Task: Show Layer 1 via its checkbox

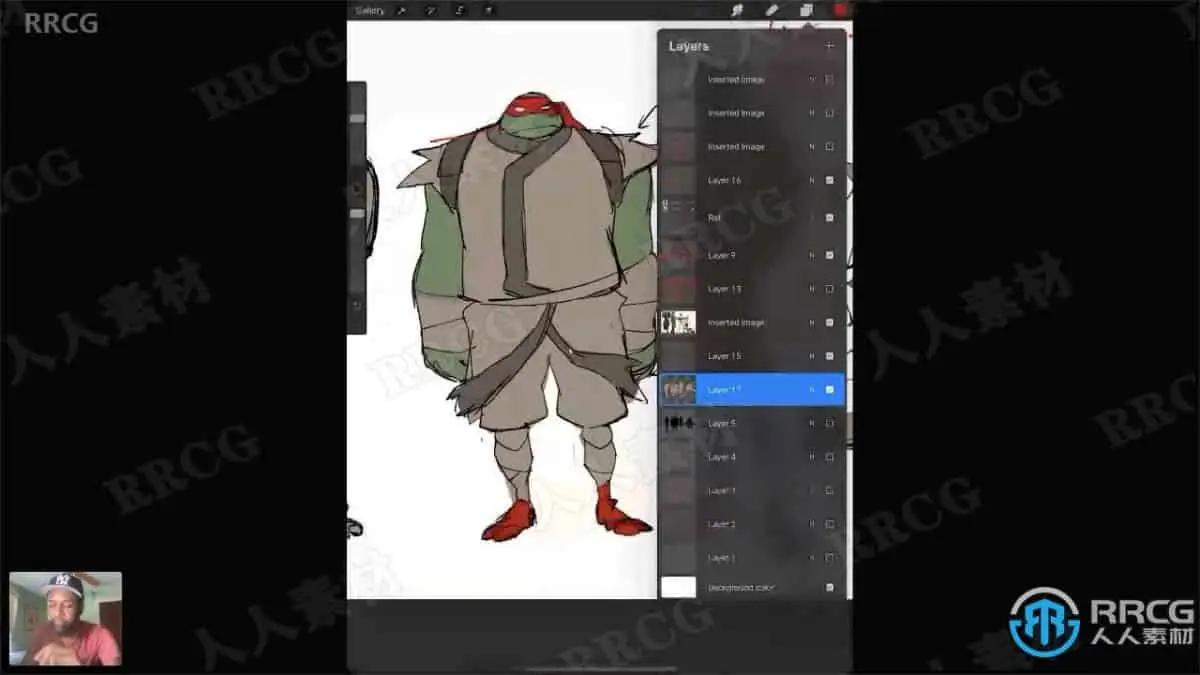Action: click(x=829, y=558)
